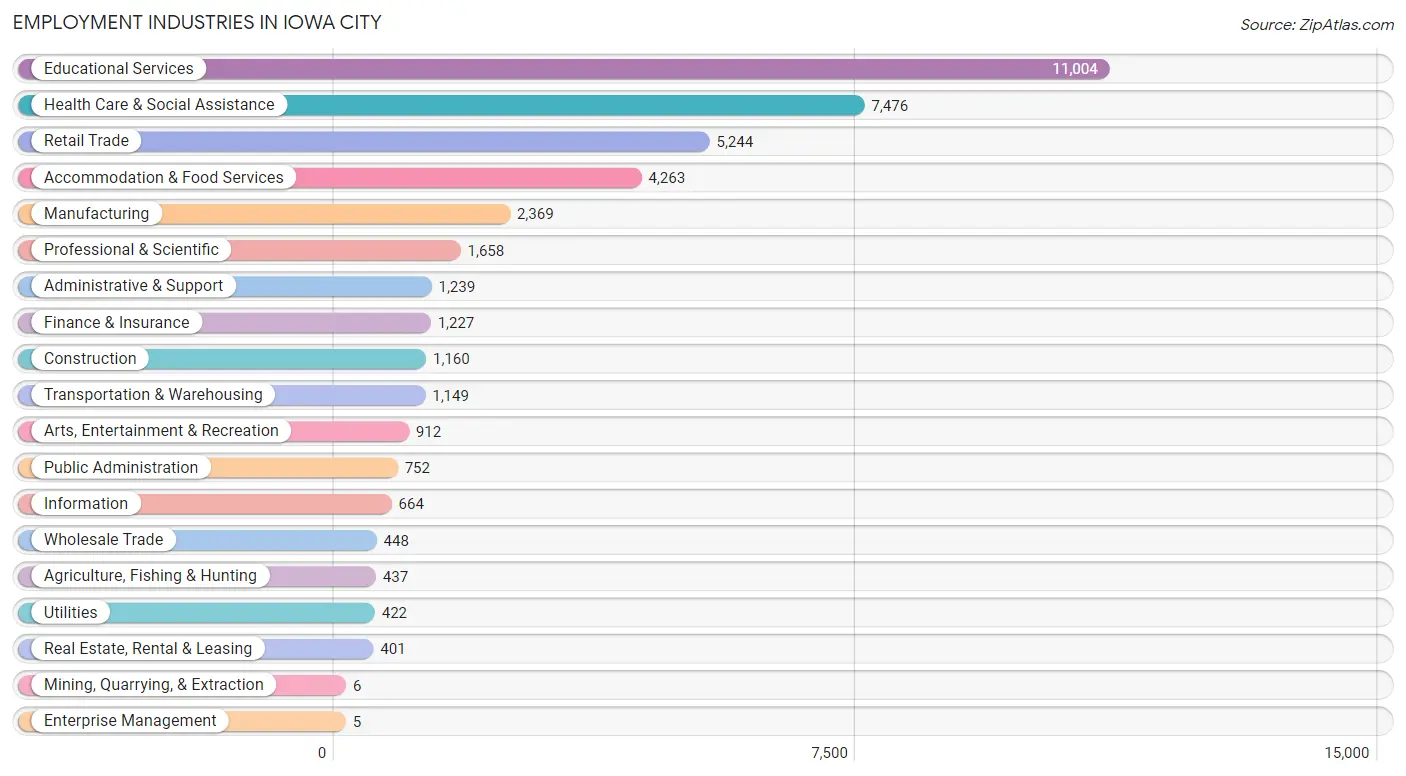Screen dimensions: 1406x776
Task: Select the 5,244 Retail Trade value
Action: (x=735, y=142)
